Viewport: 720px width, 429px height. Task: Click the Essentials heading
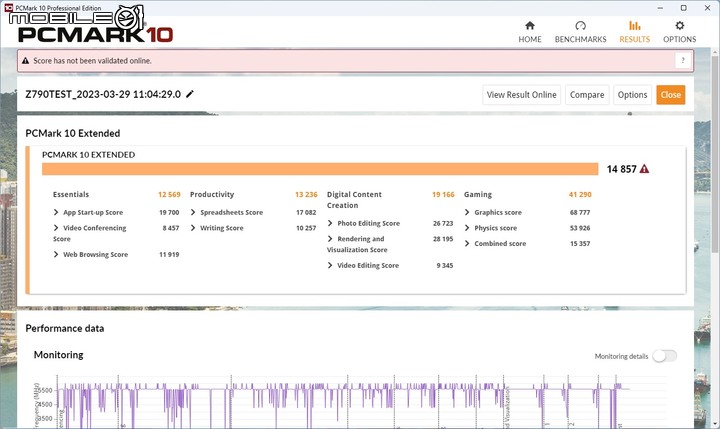pyautogui.click(x=71, y=195)
